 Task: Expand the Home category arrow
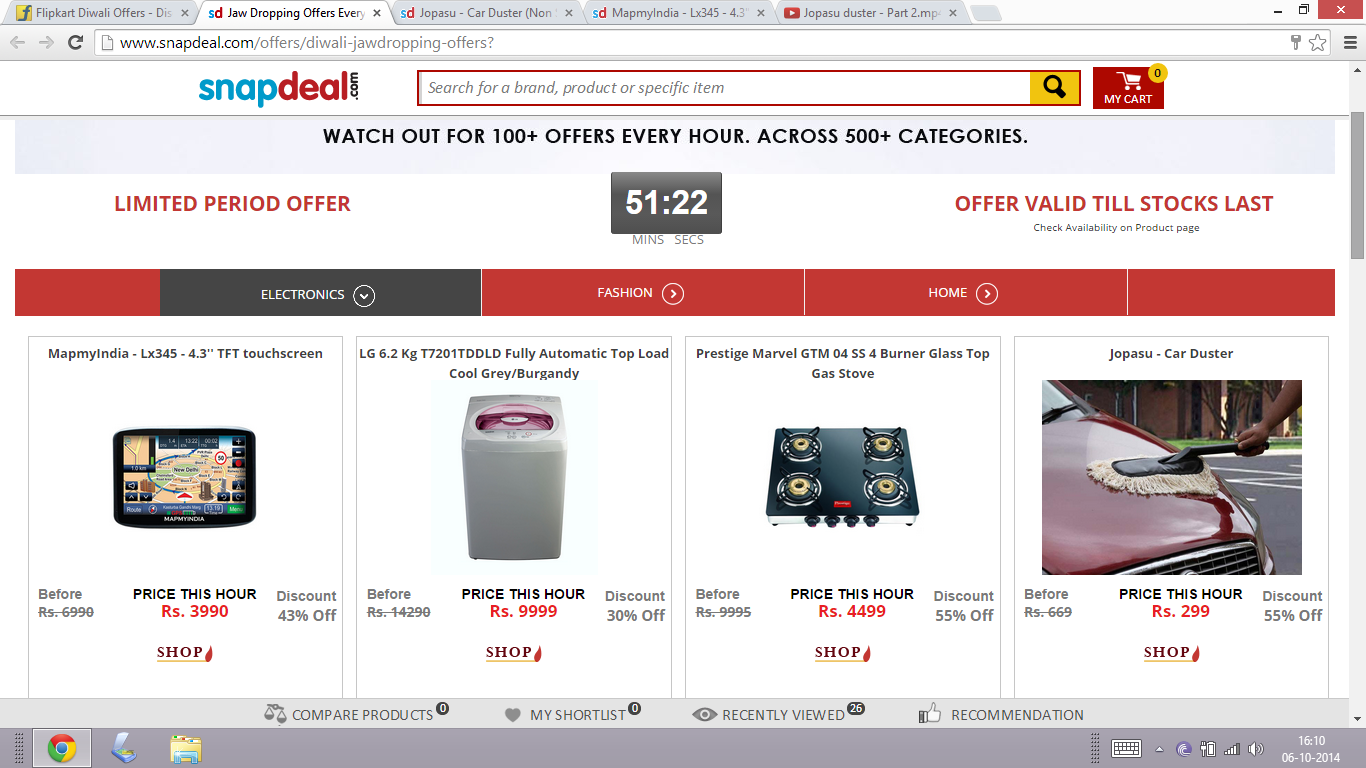click(x=987, y=293)
